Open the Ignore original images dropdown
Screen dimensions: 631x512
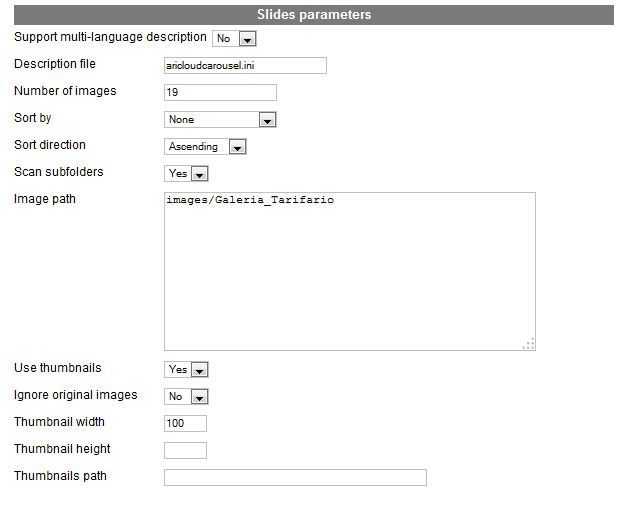pos(186,396)
